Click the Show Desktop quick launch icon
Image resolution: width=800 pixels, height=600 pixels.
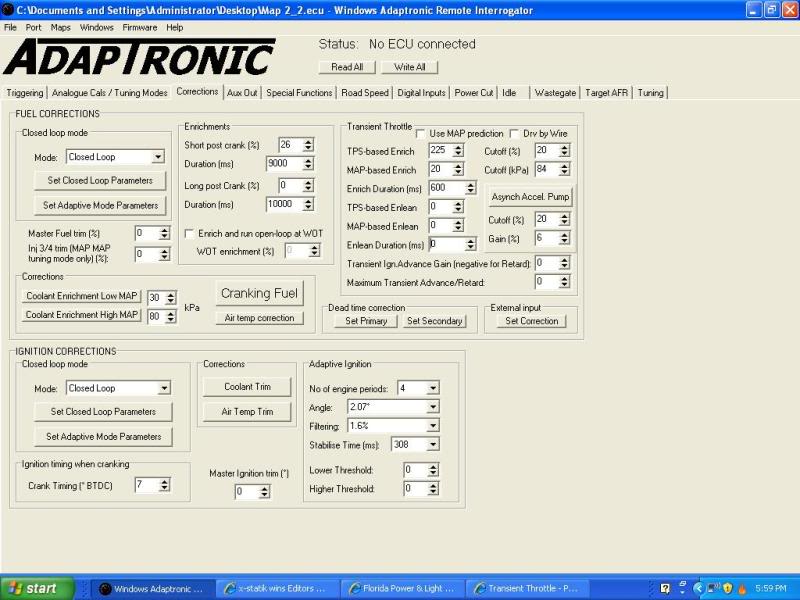click(682, 586)
